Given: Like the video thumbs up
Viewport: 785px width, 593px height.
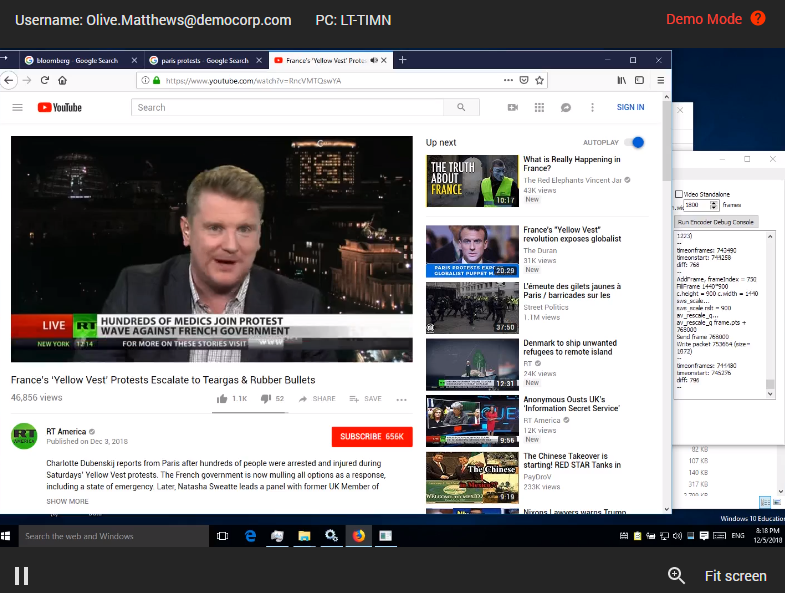Looking at the screenshot, I should click(222, 399).
